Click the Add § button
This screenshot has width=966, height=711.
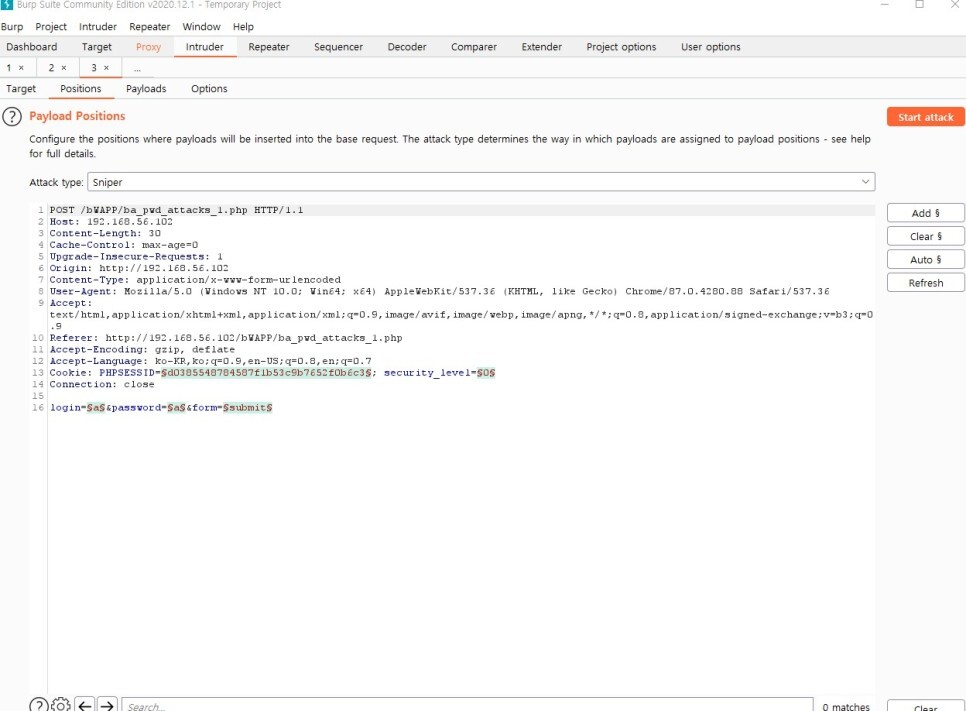(925, 213)
